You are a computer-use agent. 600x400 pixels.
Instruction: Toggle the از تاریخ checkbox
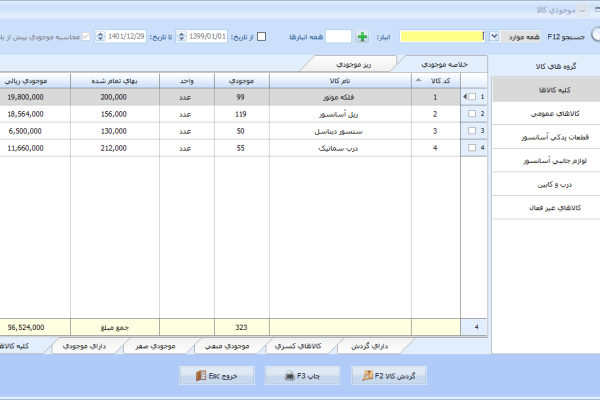[261, 36]
